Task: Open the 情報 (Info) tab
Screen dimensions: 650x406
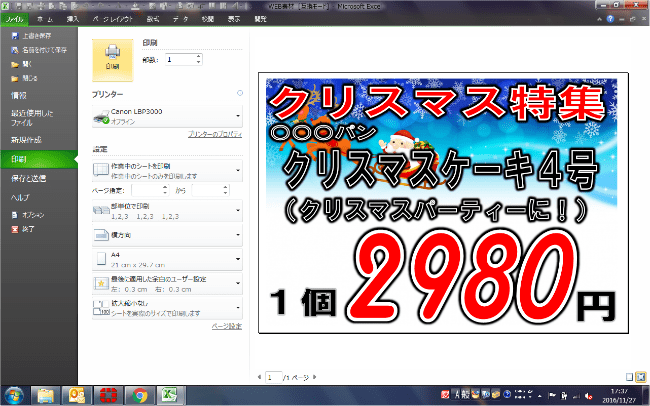Action: (19, 95)
